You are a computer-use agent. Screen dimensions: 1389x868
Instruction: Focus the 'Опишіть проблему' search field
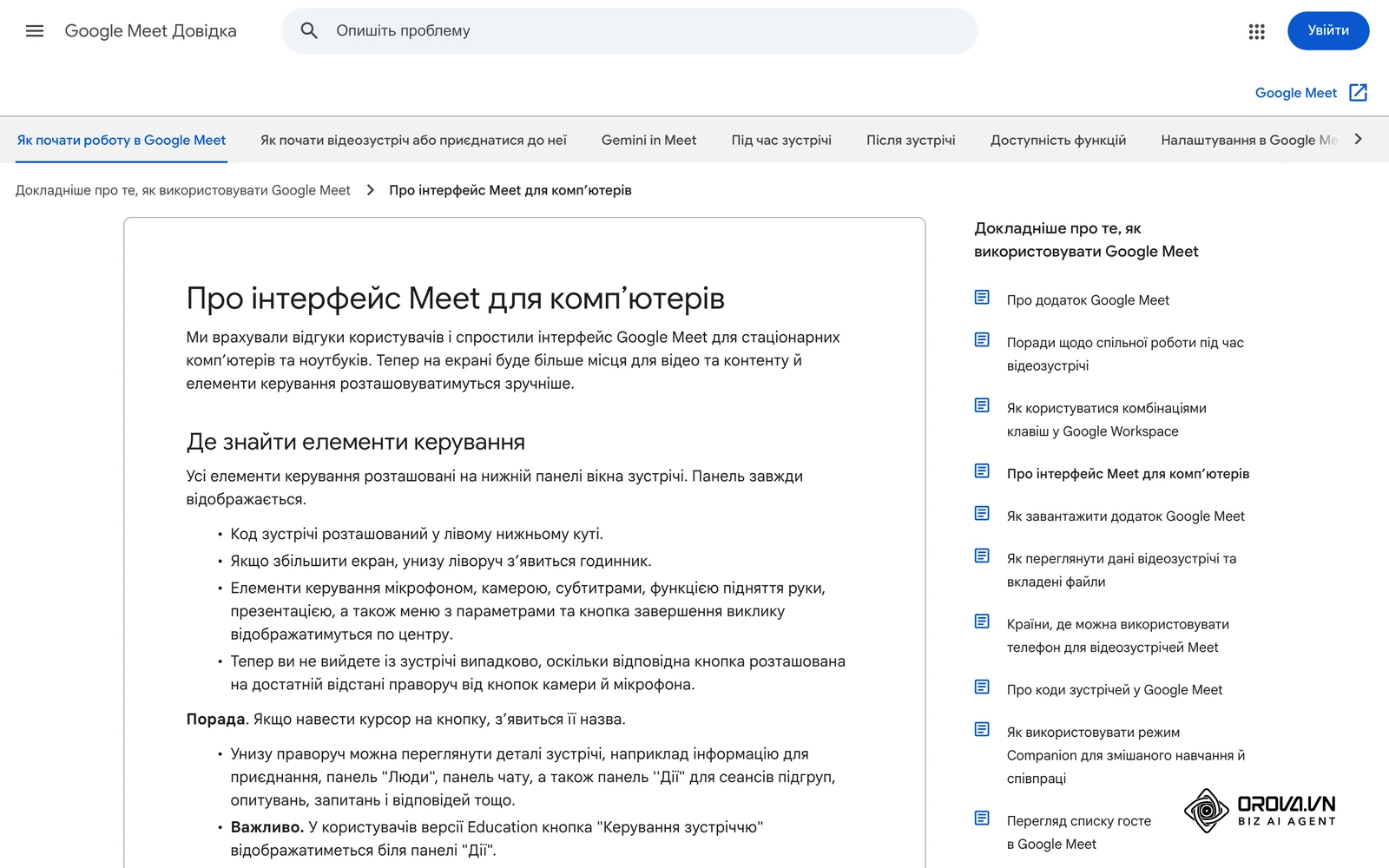pyautogui.click(x=629, y=31)
